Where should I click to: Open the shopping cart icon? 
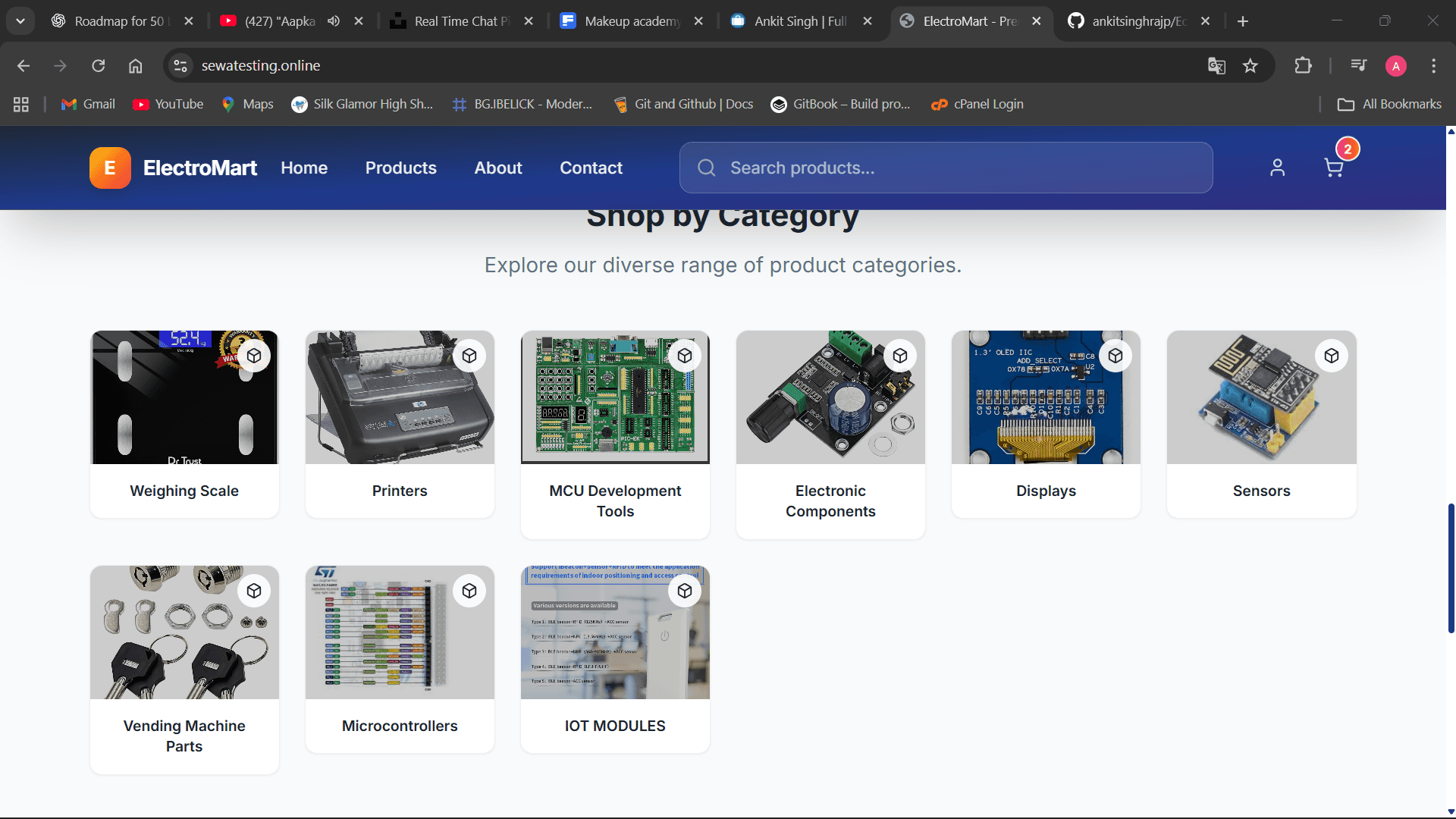pos(1333,168)
